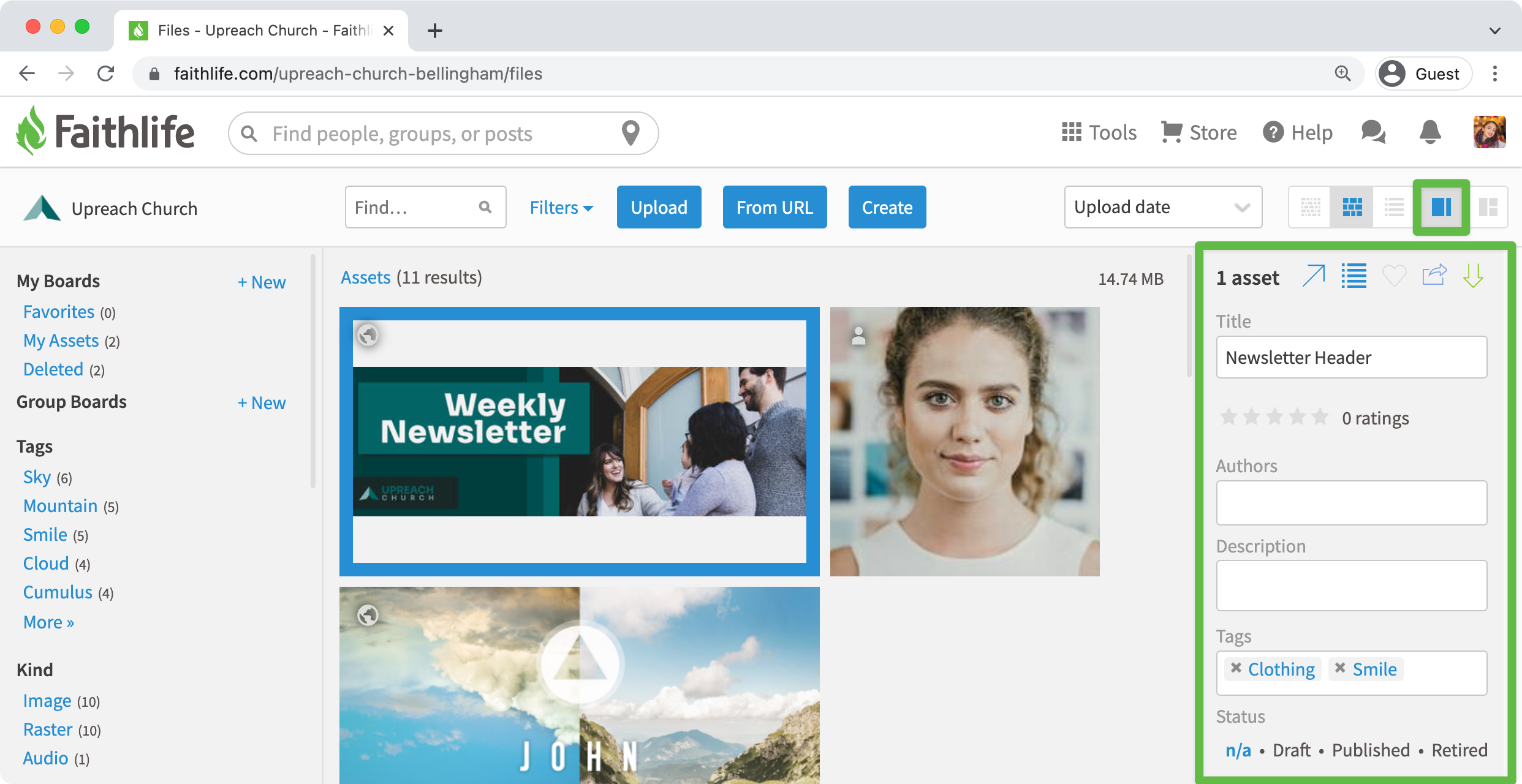Open the browser zoom indicator

(x=1342, y=73)
